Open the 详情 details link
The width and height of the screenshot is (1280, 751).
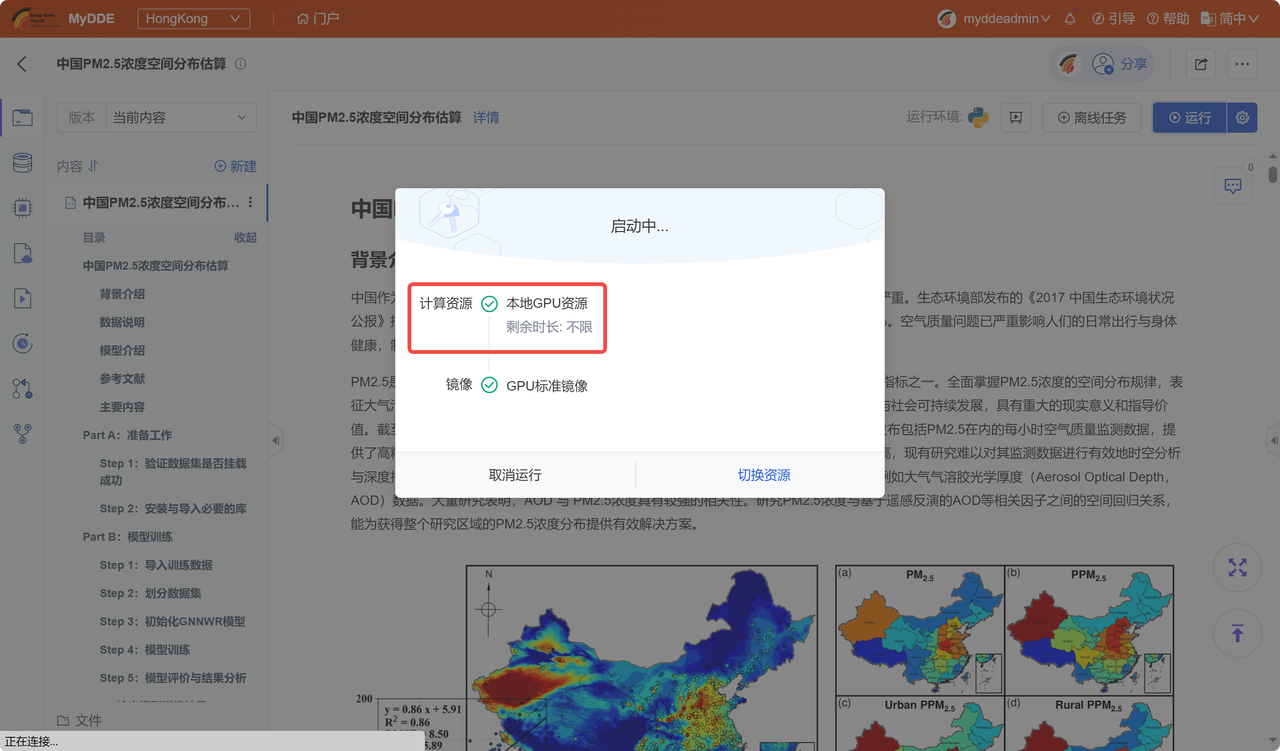486,117
